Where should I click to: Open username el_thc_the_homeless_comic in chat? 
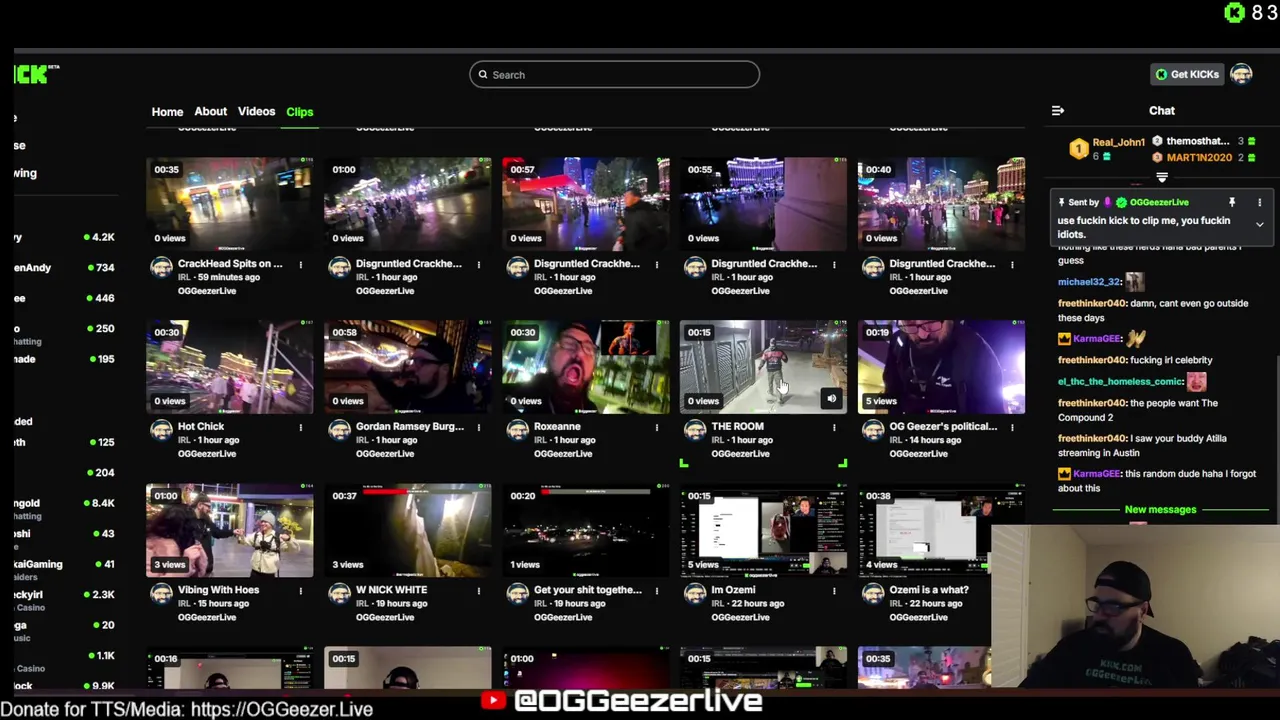point(1120,382)
